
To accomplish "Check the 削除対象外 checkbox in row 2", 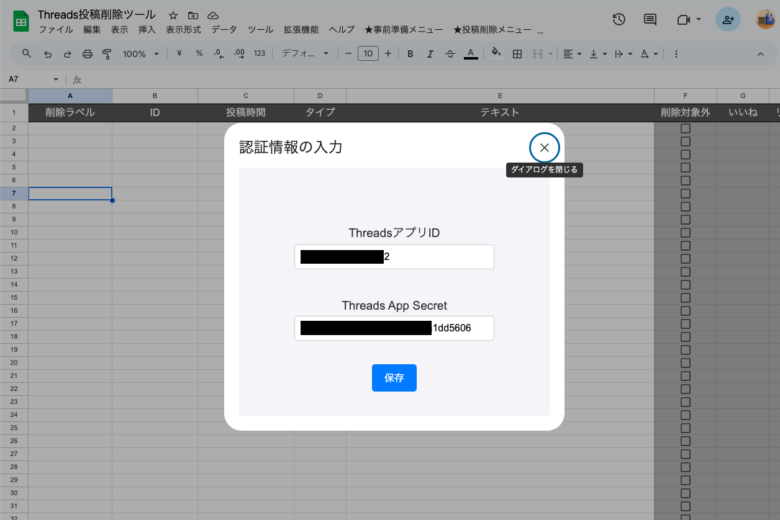I will point(685,128).
